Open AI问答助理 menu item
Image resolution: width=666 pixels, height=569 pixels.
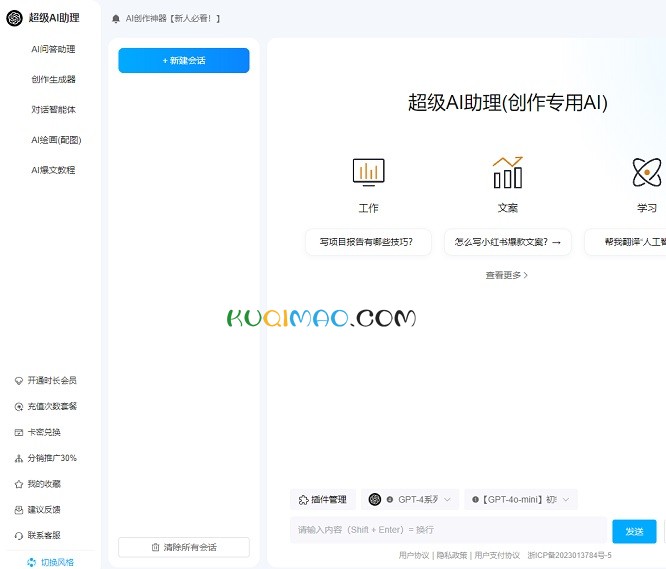[53, 49]
